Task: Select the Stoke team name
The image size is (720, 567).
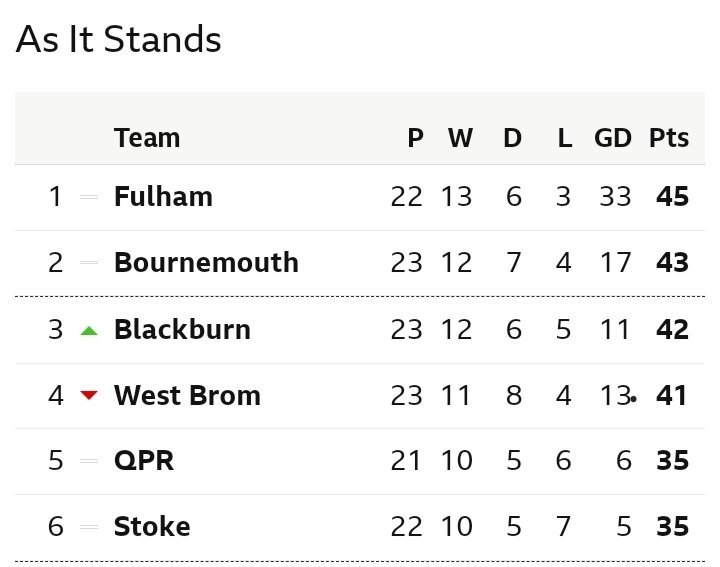Action: (x=152, y=526)
